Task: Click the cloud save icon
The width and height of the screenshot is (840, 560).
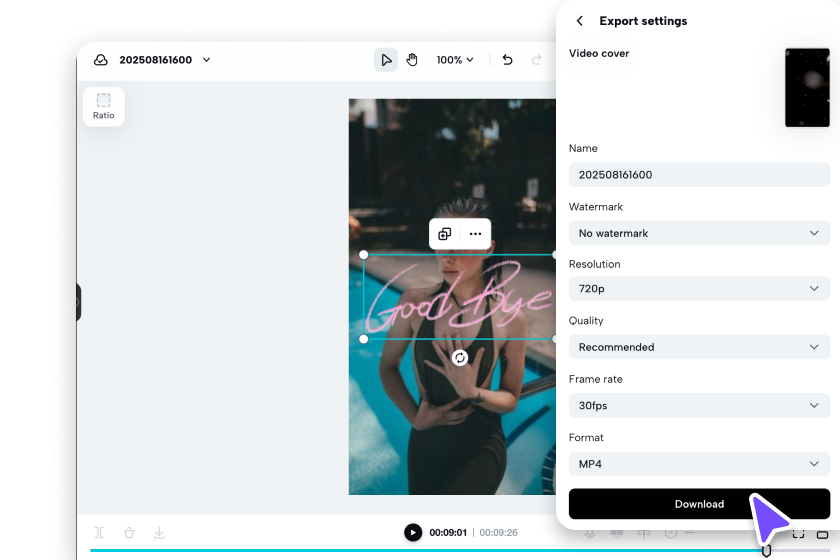Action: click(101, 59)
